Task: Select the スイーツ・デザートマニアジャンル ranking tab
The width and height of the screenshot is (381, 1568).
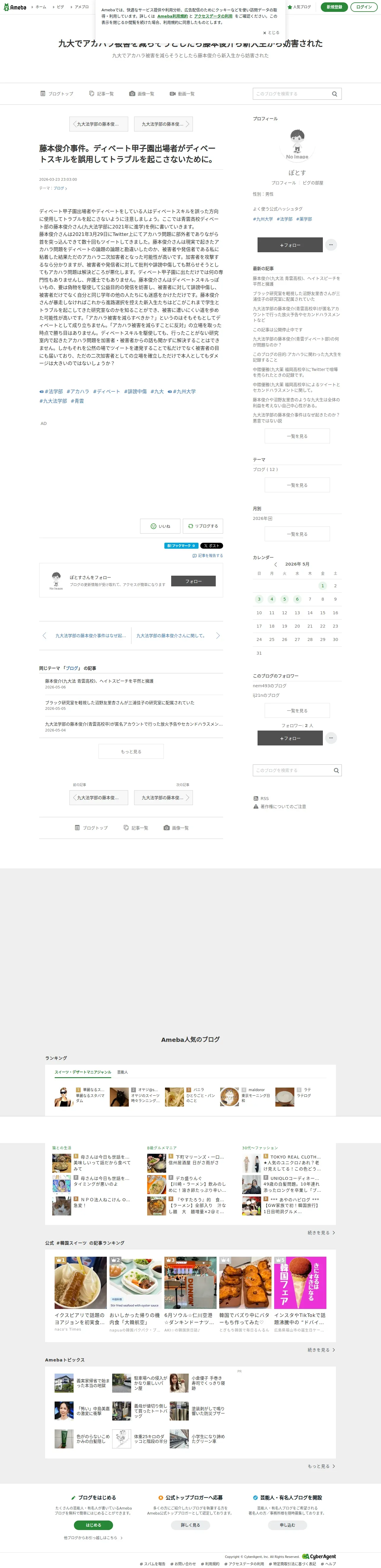Action: coord(83,1072)
